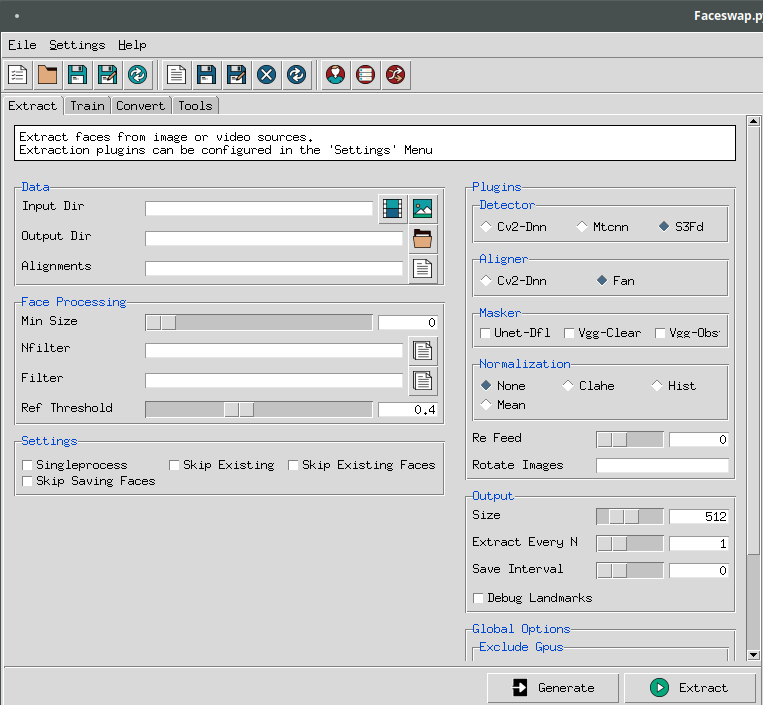Open the Settings menu
This screenshot has height=705, width=763.
tap(77, 45)
